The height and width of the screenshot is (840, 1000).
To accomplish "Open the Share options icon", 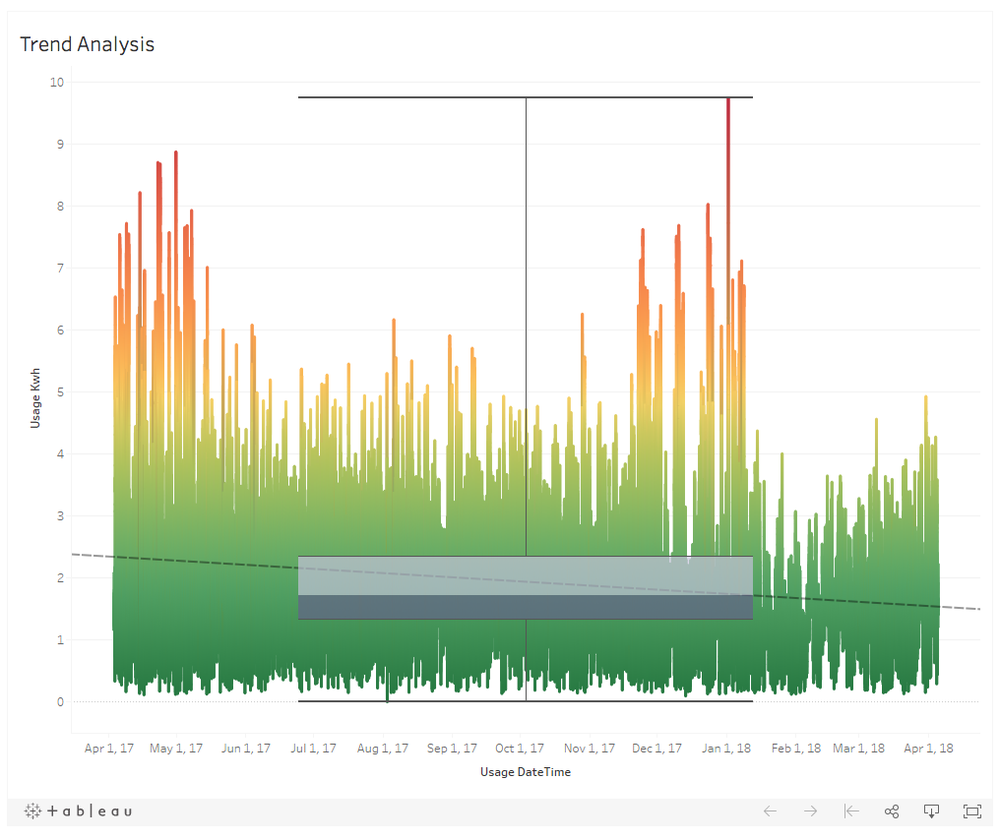I will [x=892, y=811].
